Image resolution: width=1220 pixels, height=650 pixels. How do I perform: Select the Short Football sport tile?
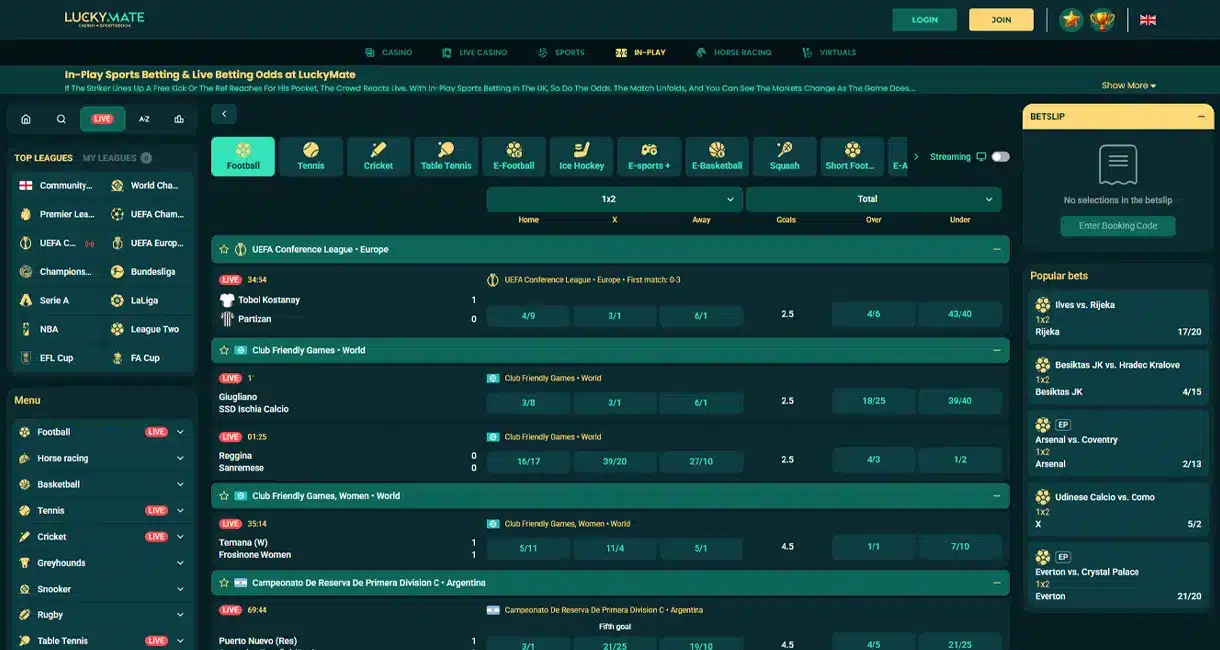[852, 156]
